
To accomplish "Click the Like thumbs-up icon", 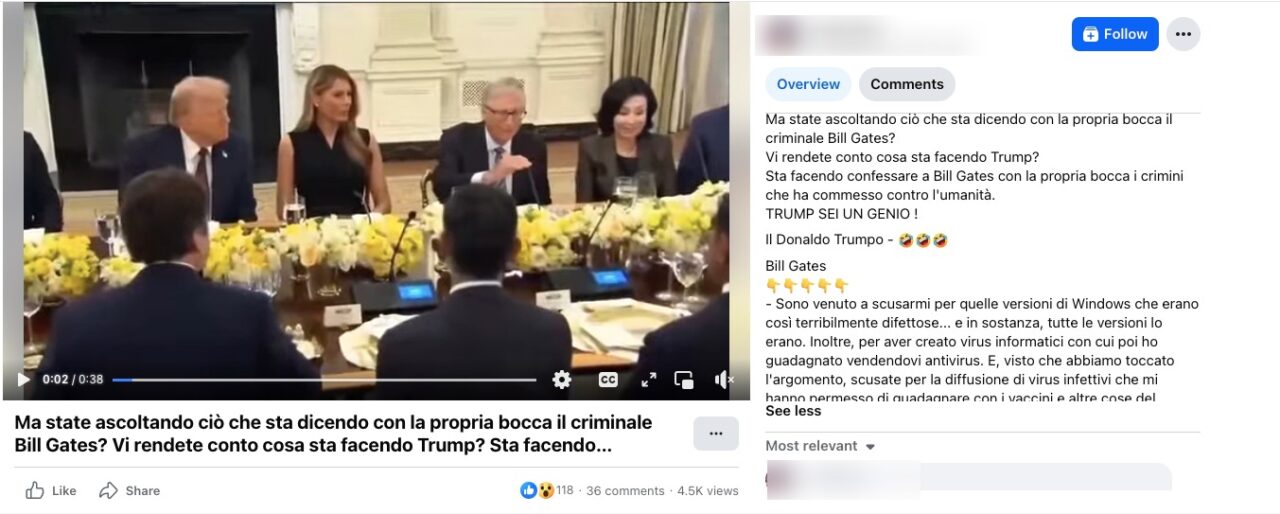I will [x=35, y=490].
